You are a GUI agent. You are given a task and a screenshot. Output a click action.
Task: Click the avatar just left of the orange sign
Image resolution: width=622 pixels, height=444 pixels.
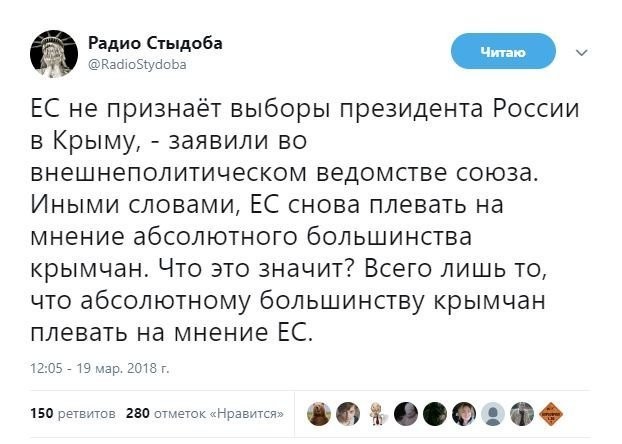coord(524,412)
